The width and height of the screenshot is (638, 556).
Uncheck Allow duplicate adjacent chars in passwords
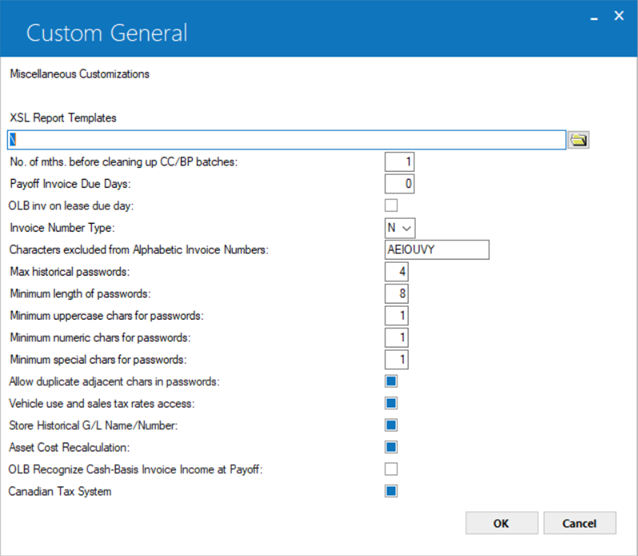click(391, 381)
